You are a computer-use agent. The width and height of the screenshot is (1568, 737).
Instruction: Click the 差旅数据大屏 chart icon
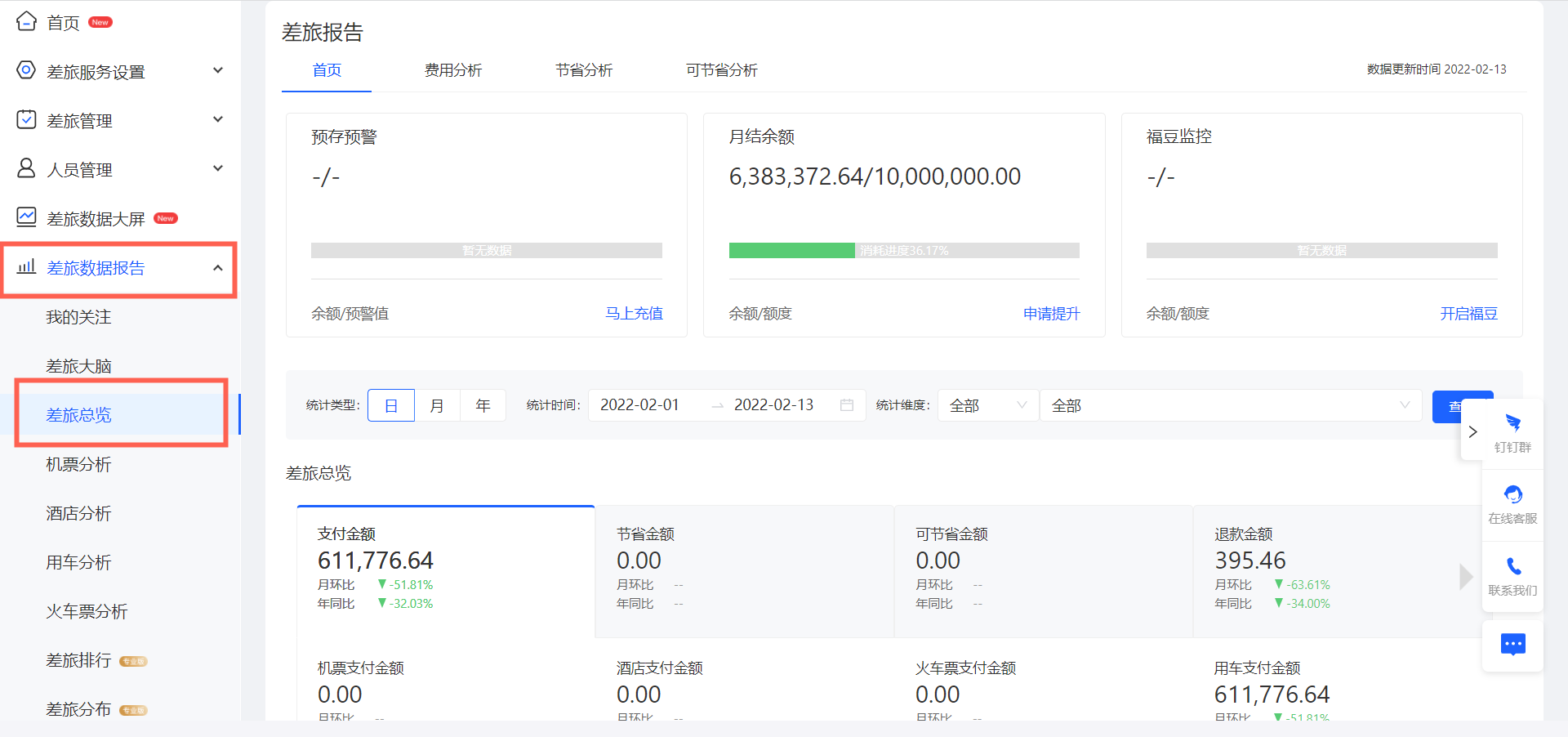pos(26,217)
